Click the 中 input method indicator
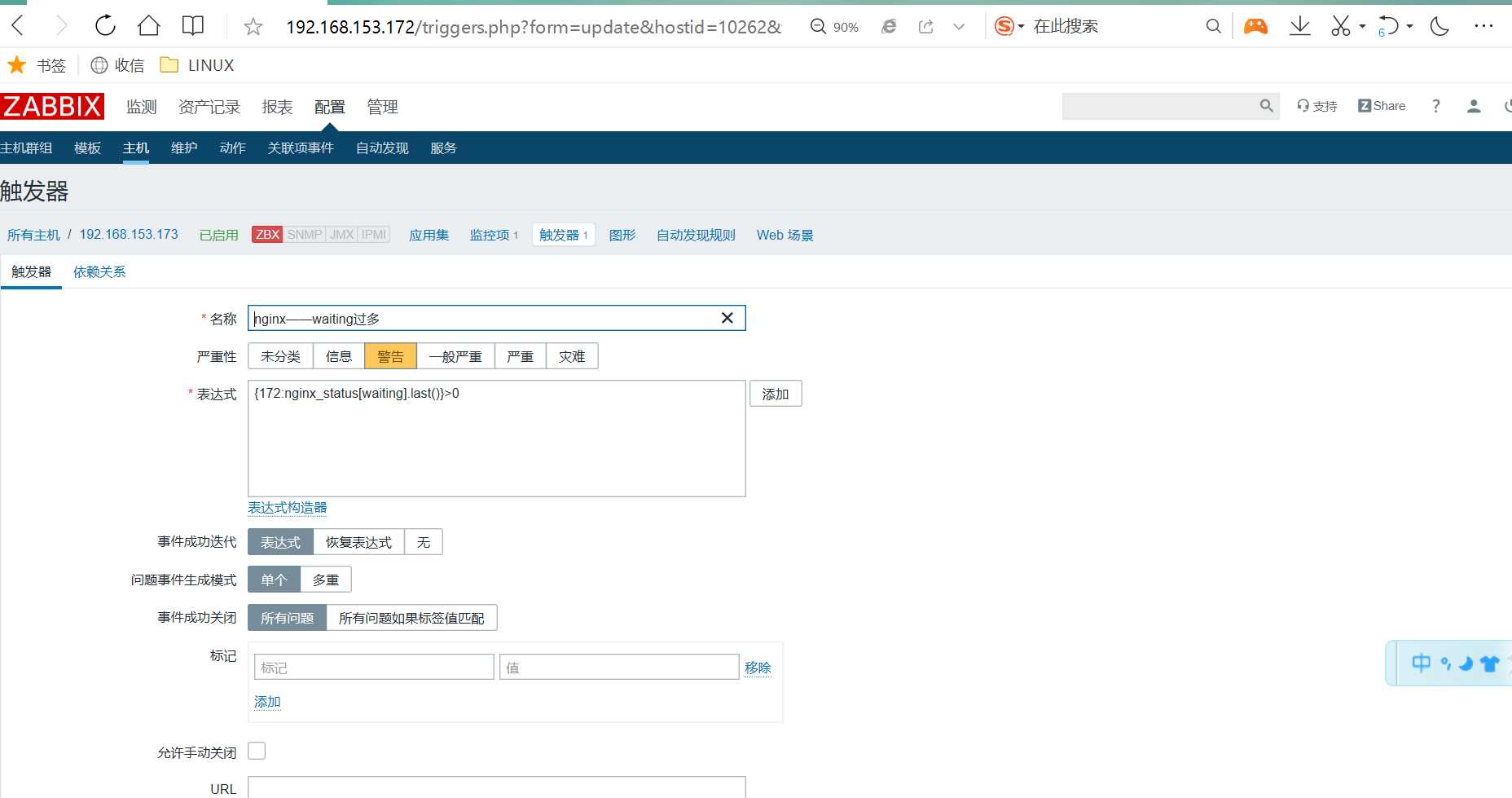 click(x=1421, y=663)
